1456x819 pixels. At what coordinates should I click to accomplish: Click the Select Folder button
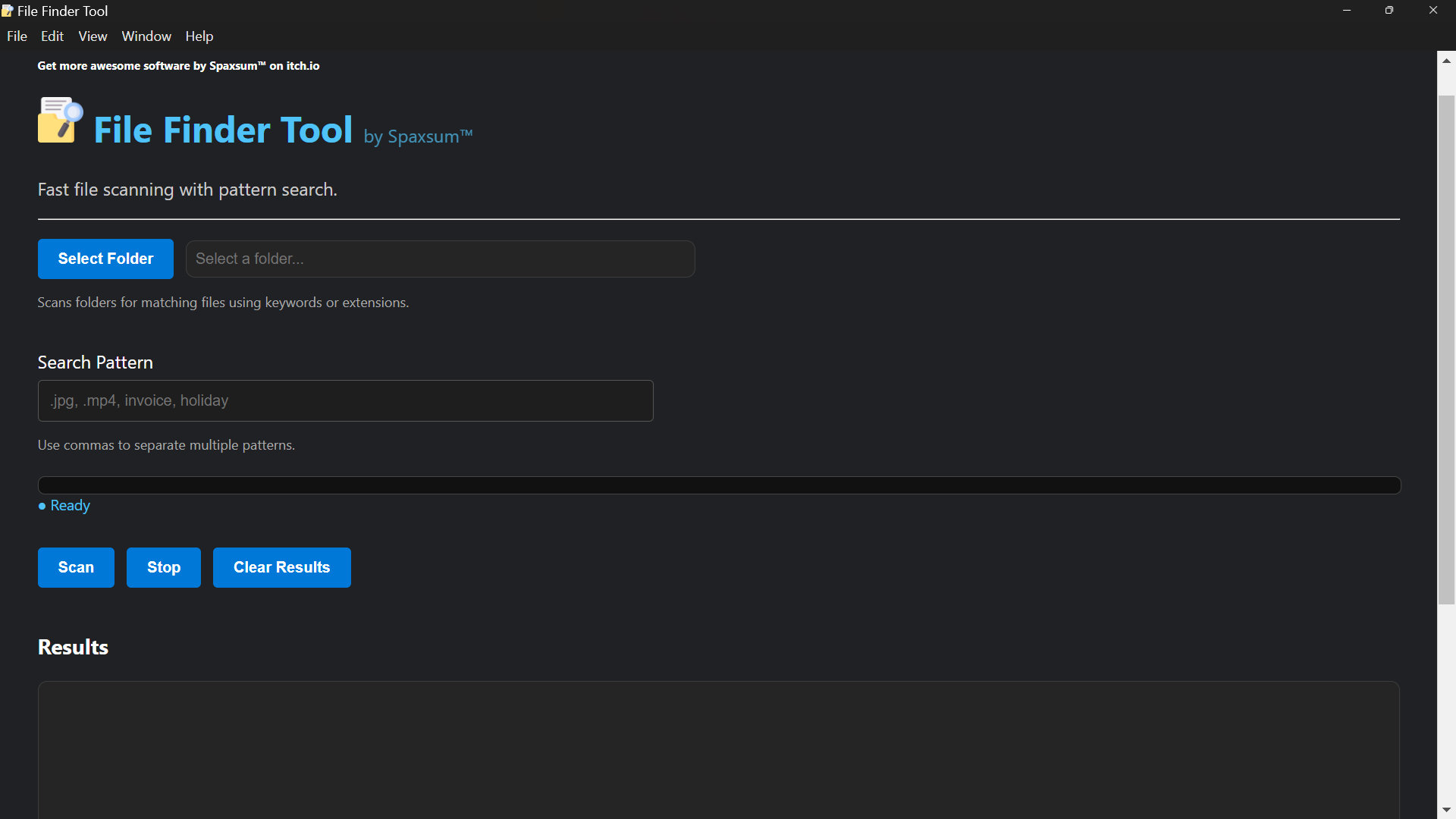tap(105, 259)
